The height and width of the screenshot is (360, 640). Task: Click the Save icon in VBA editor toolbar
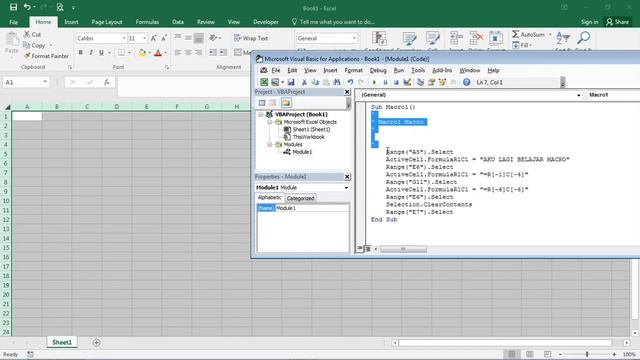click(x=291, y=82)
